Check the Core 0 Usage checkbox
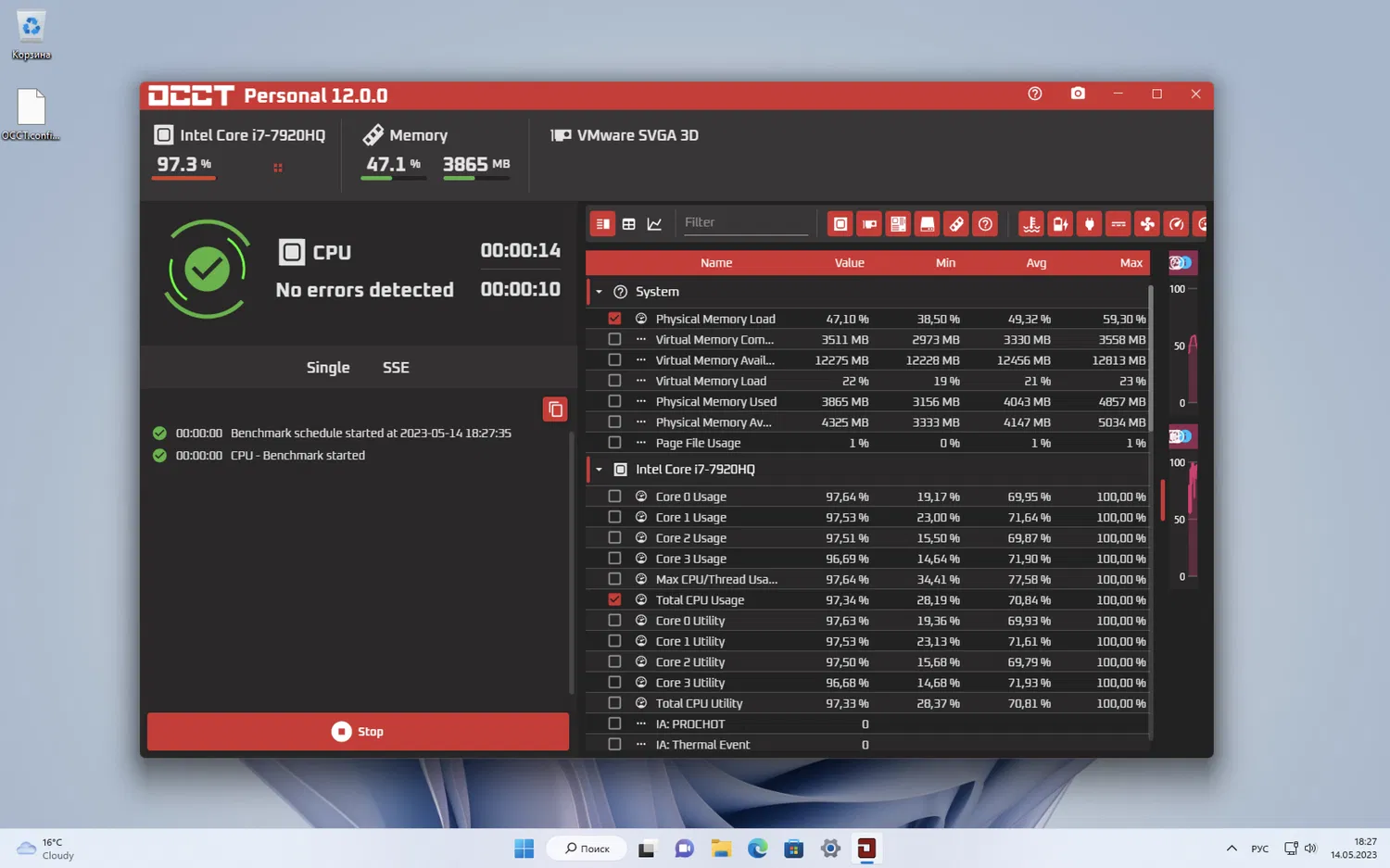 click(614, 497)
